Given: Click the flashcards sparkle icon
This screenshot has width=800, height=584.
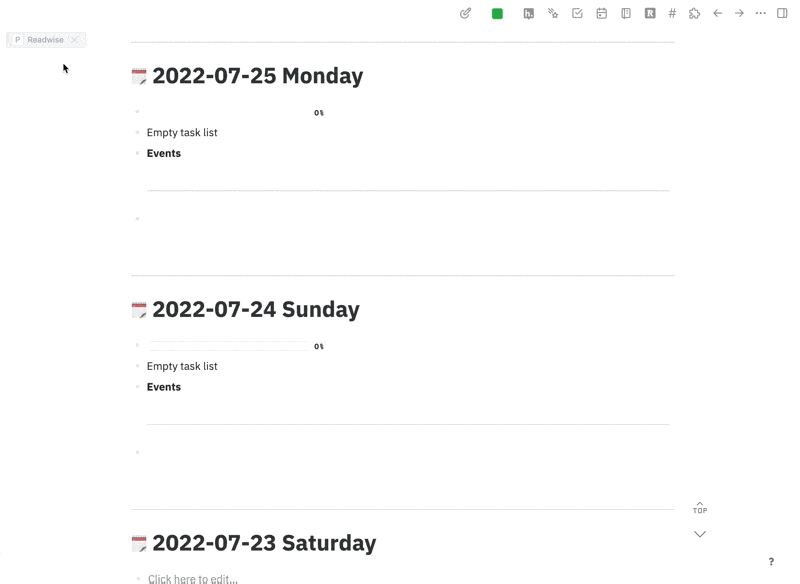Looking at the screenshot, I should [551, 13].
